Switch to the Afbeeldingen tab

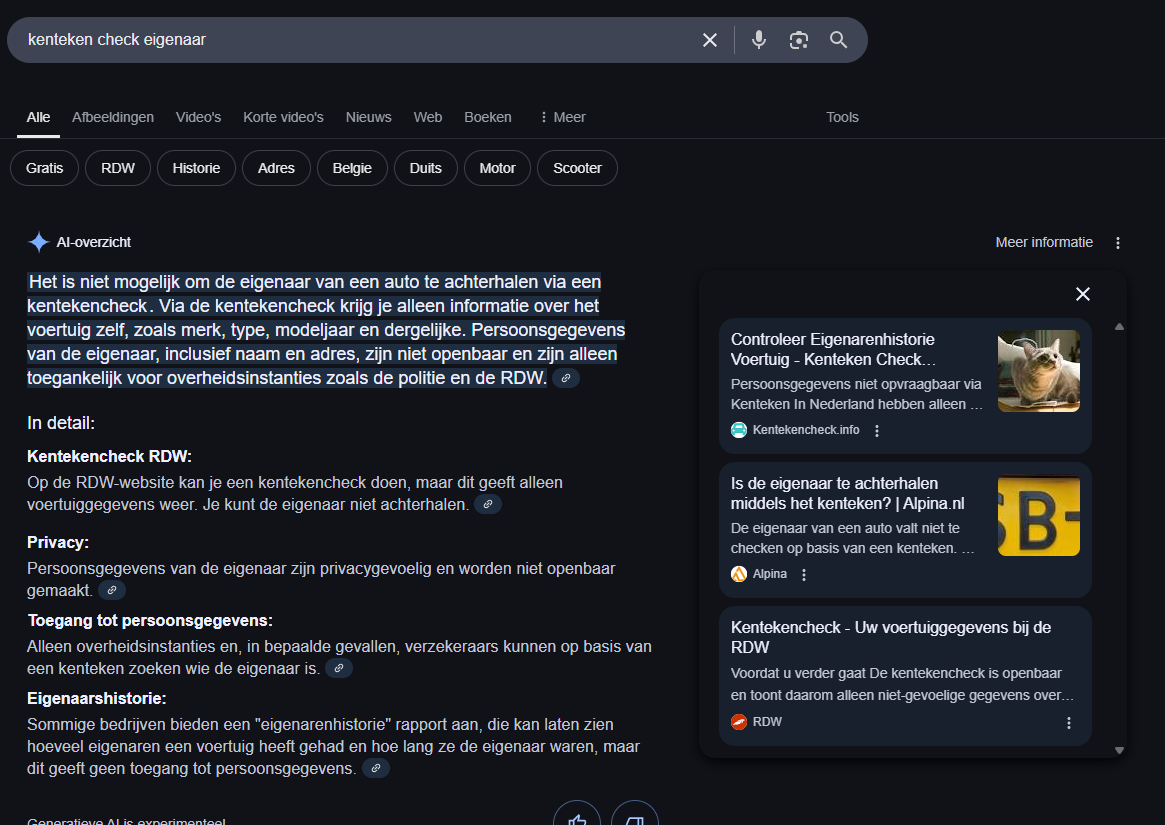[x=112, y=116]
